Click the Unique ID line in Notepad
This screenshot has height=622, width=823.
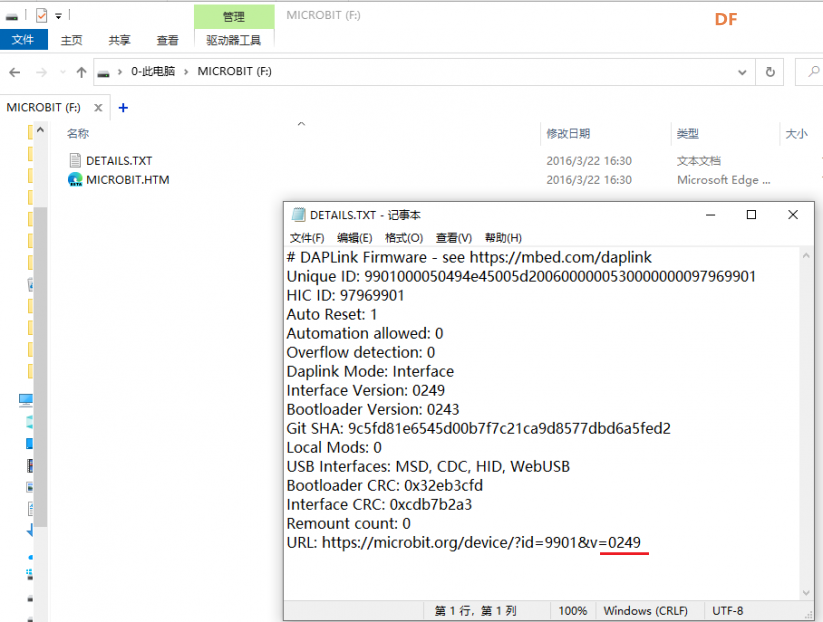(521, 277)
